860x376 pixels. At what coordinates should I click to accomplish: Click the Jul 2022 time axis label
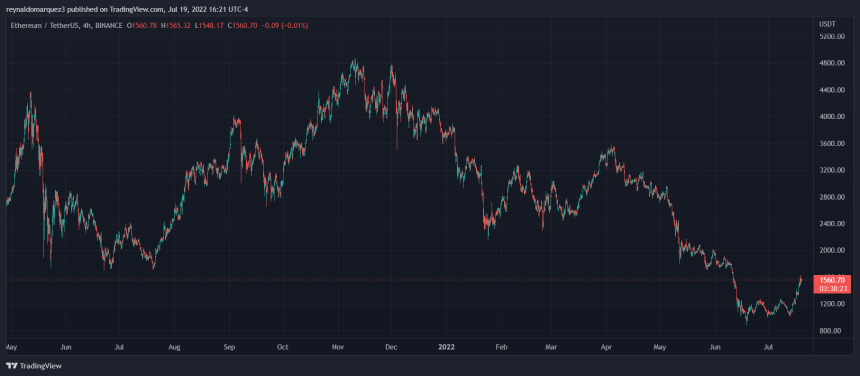coord(768,347)
